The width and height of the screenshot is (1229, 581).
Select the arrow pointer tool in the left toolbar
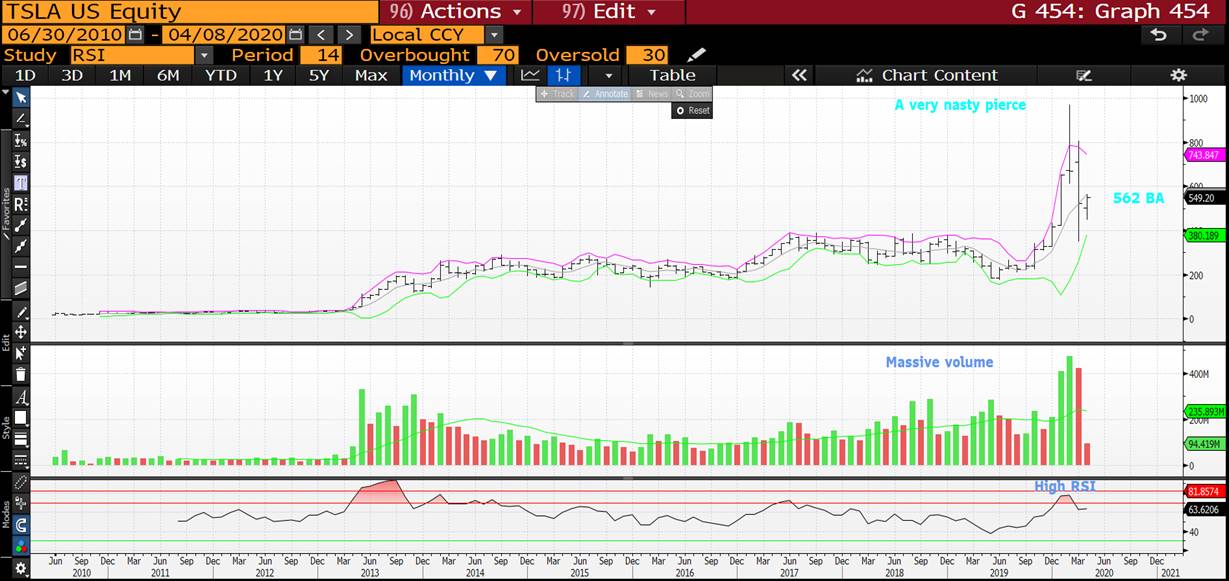point(20,97)
